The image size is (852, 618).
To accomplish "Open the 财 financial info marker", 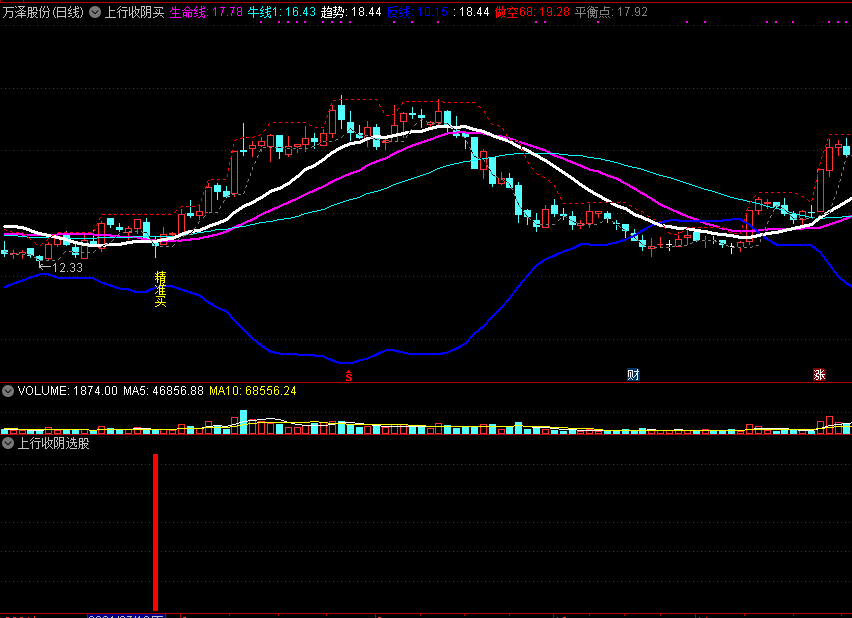I will pos(633,374).
